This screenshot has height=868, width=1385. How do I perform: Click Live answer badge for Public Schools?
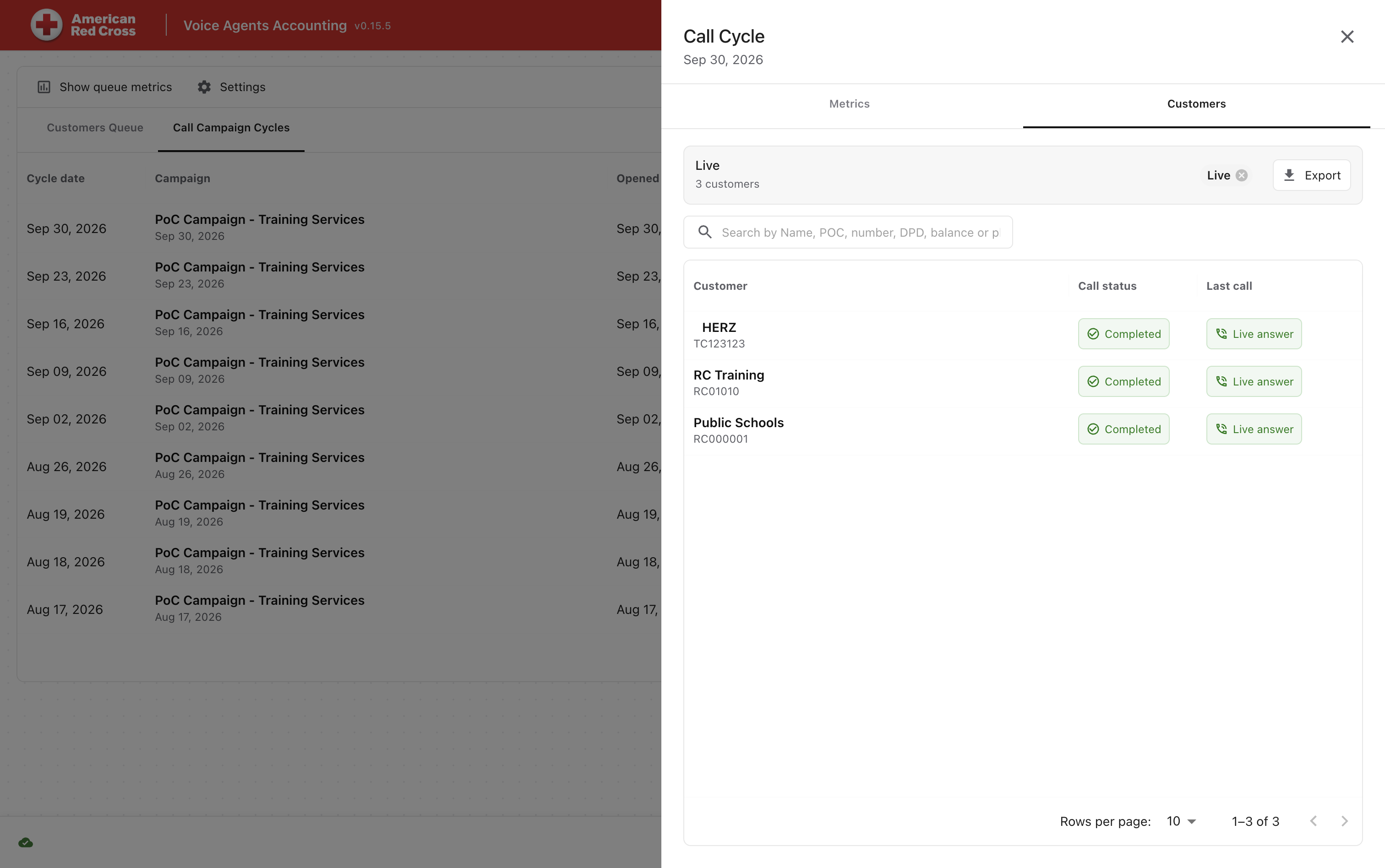click(1254, 429)
